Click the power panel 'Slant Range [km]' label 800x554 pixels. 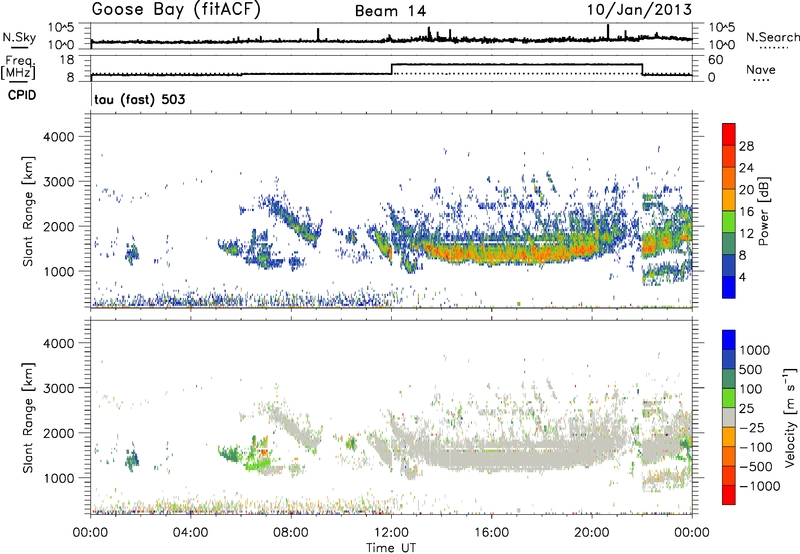pyautogui.click(x=28, y=211)
